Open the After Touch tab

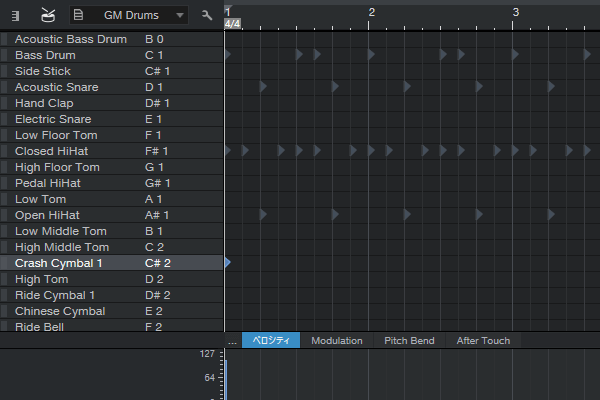[483, 341]
